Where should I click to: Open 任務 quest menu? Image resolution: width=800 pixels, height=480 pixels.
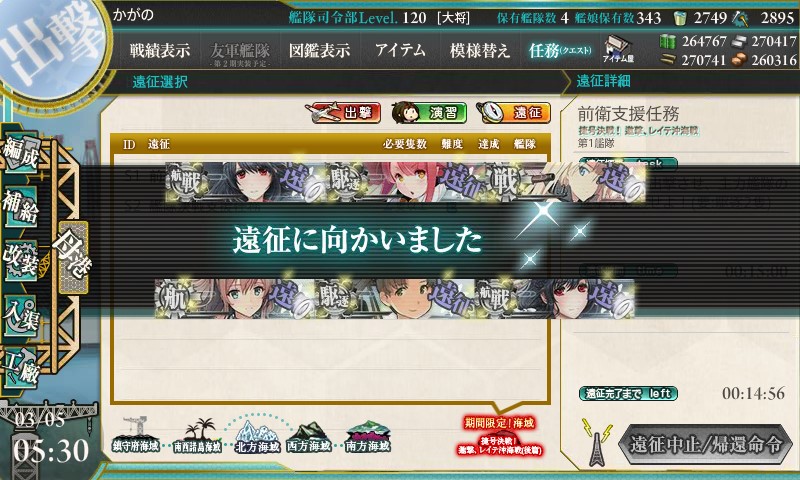coord(560,50)
